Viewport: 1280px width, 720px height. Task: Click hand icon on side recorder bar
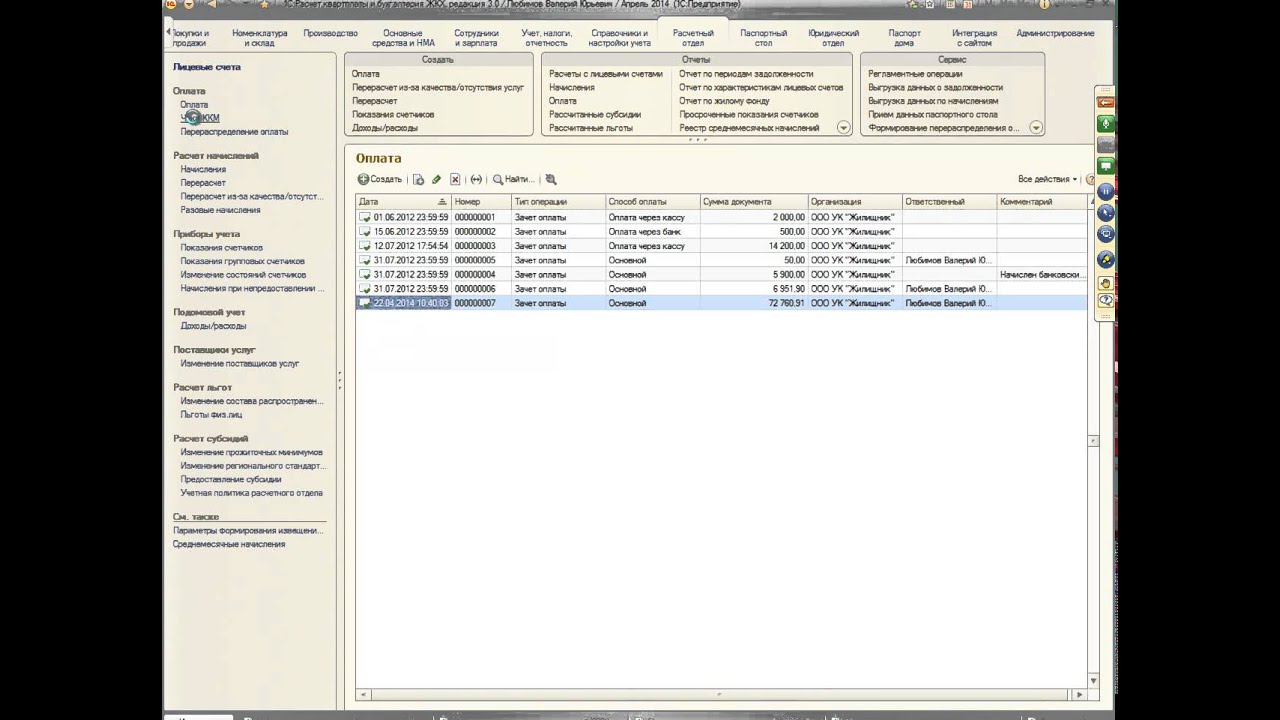[x=1106, y=283]
